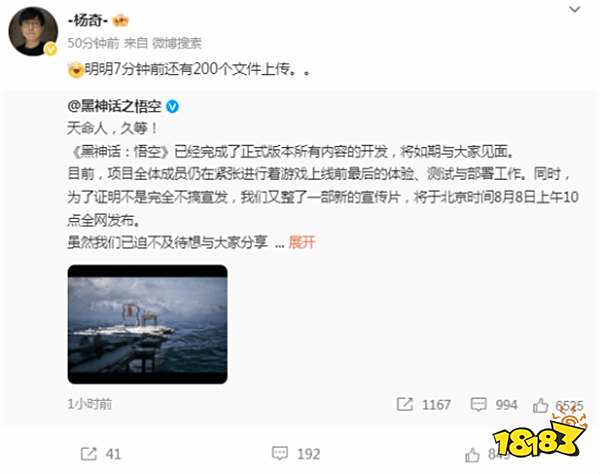Click the yellow verified badge on avatar
Image resolution: width=600 pixels, height=474 pixels.
51,49
